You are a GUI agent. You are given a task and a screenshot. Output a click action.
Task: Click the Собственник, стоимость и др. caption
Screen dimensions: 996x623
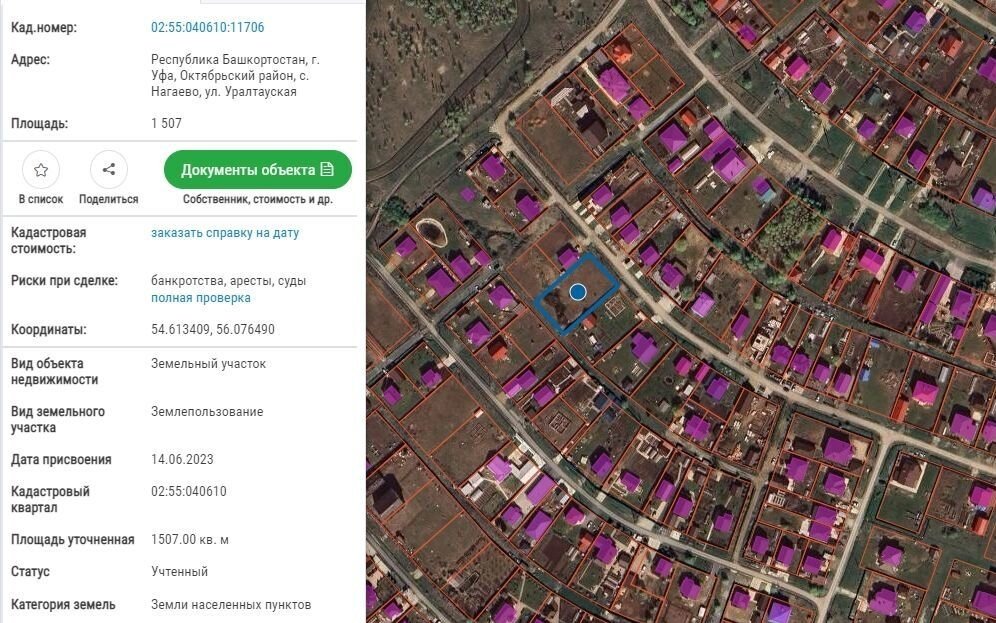tap(258, 199)
